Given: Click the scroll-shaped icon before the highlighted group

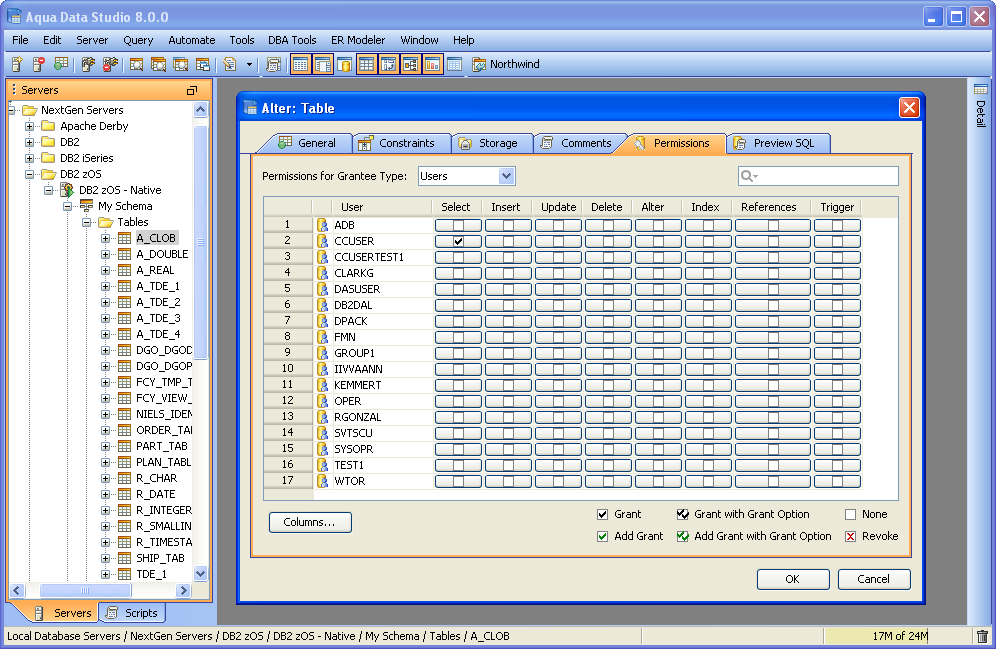Looking at the screenshot, I should coord(274,64).
